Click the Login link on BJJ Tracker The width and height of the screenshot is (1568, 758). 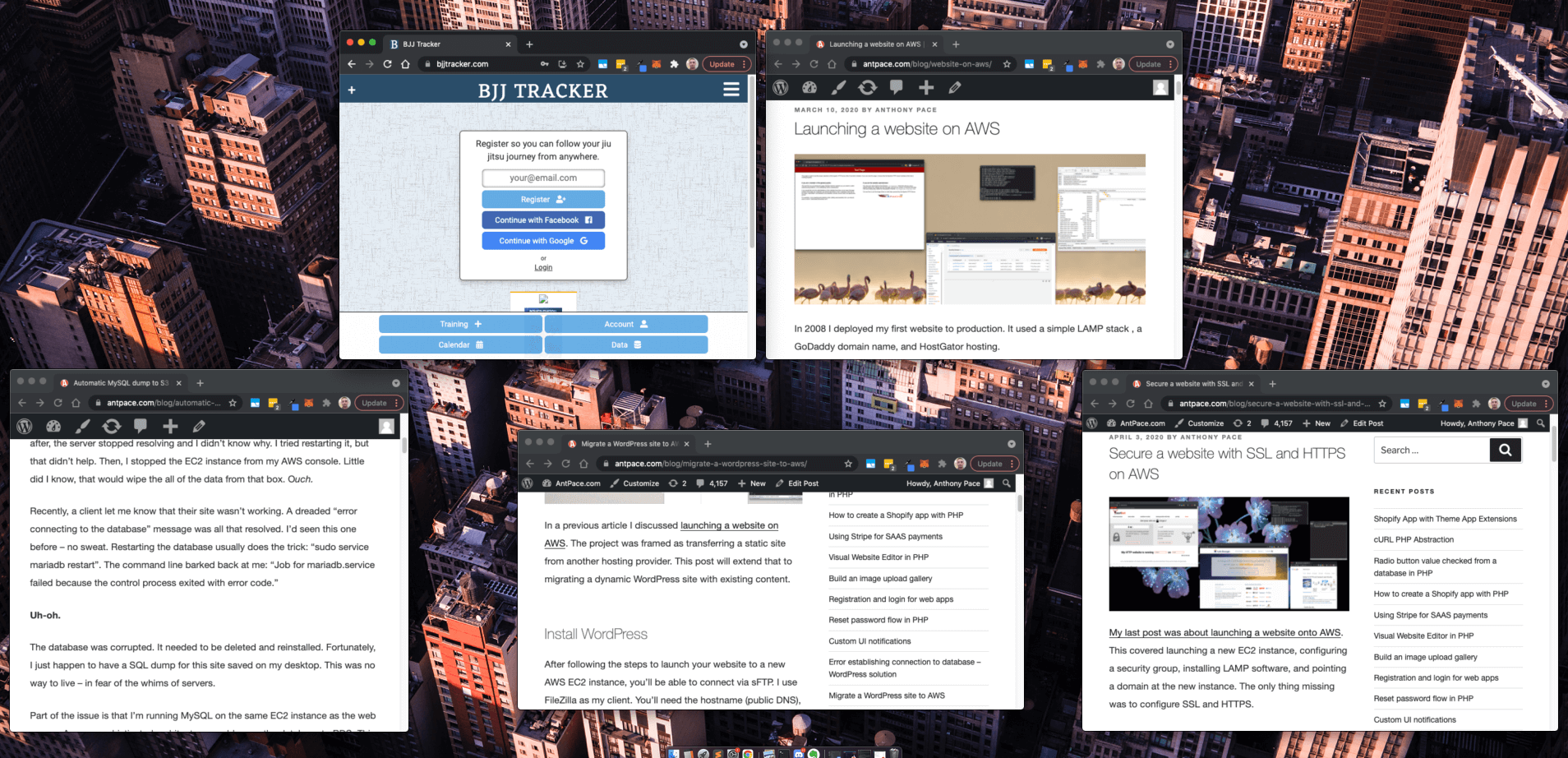click(x=543, y=267)
